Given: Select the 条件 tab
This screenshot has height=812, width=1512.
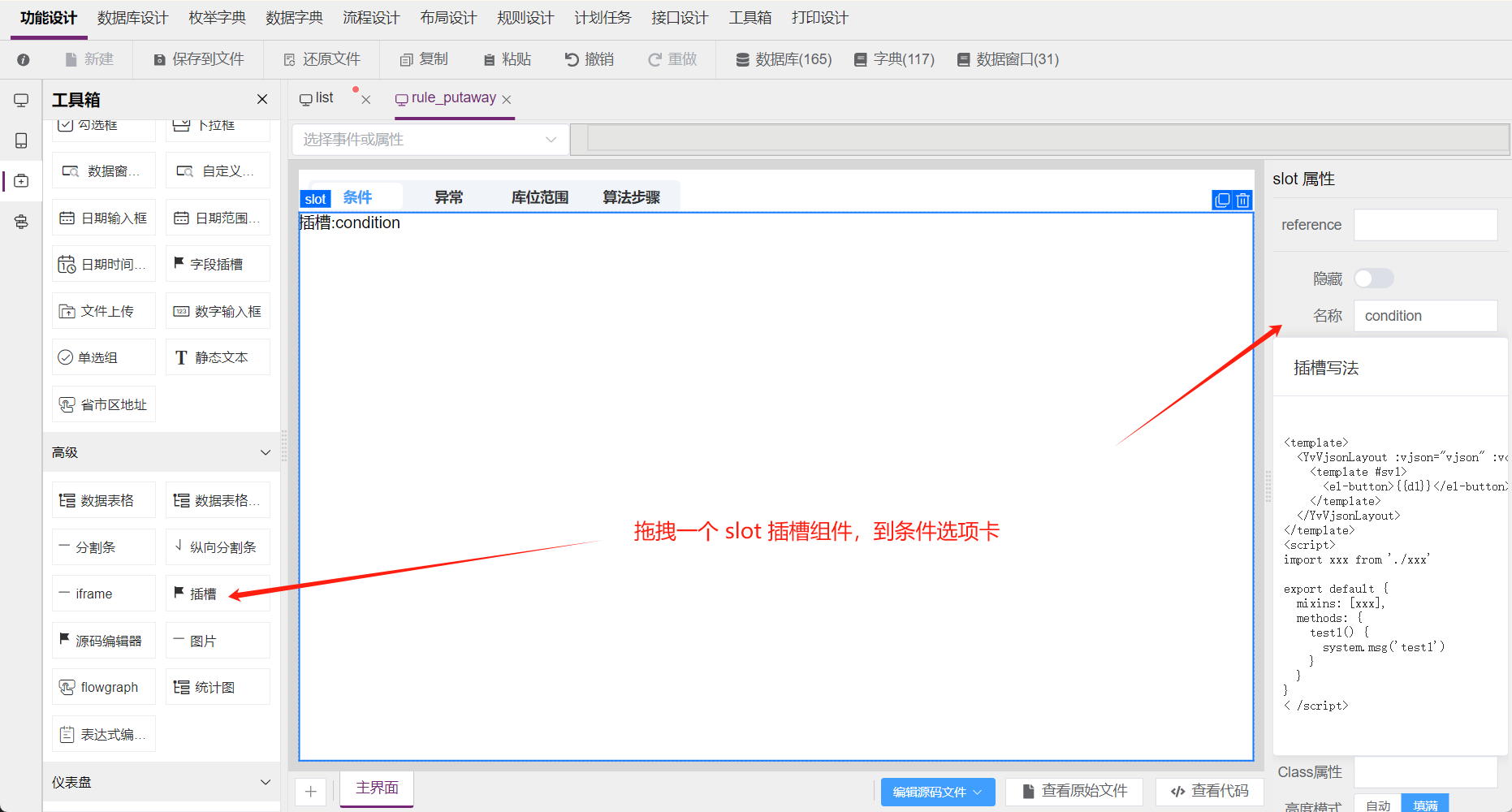Looking at the screenshot, I should coord(357,197).
